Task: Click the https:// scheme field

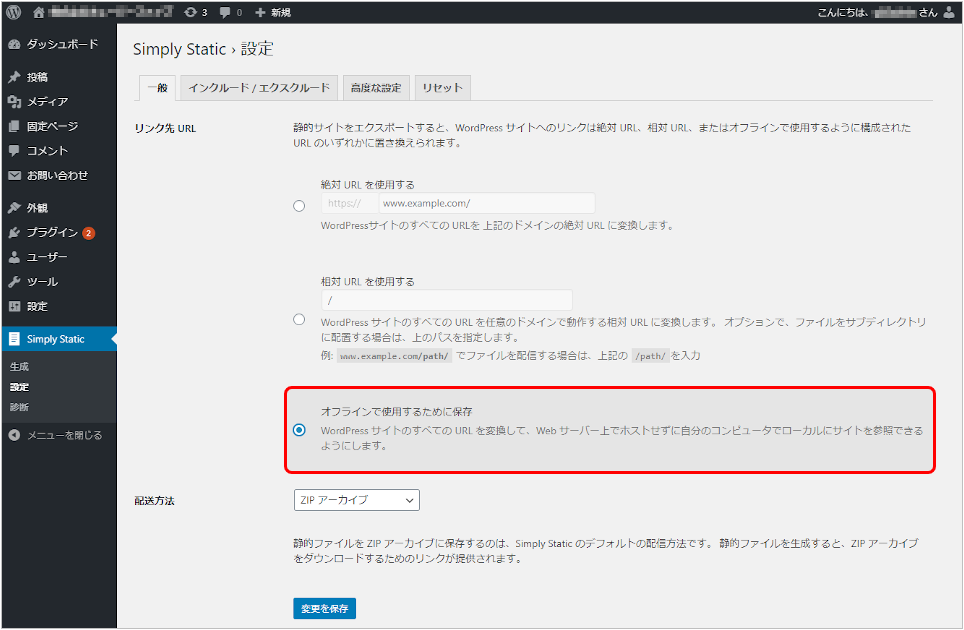Action: pos(349,203)
